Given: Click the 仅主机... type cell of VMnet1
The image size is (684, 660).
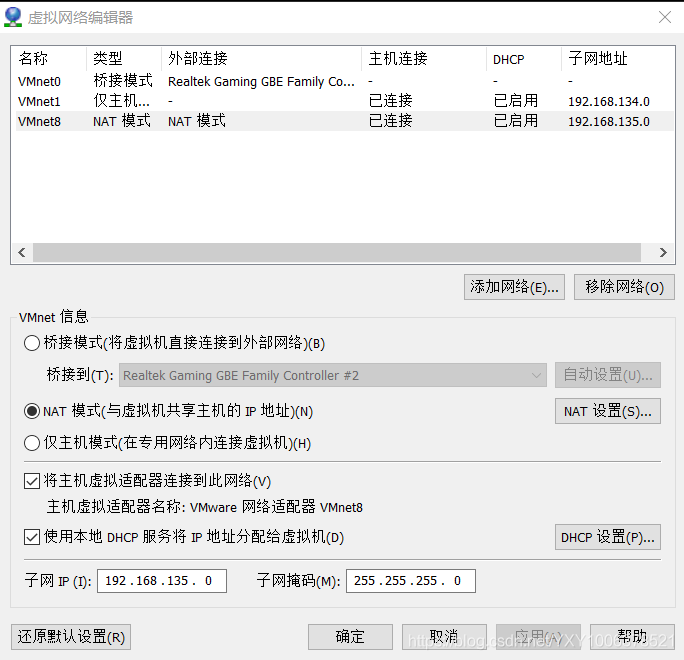Looking at the screenshot, I should click(x=122, y=101).
